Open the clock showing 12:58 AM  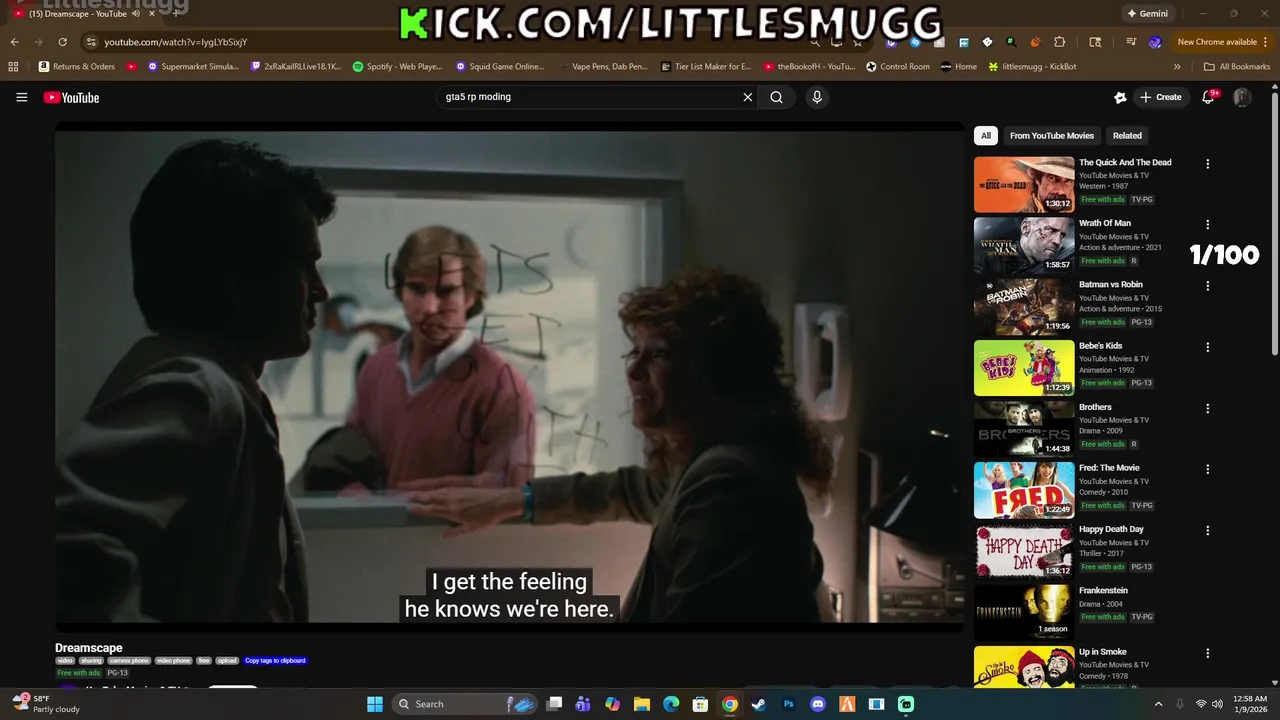click(1250, 704)
